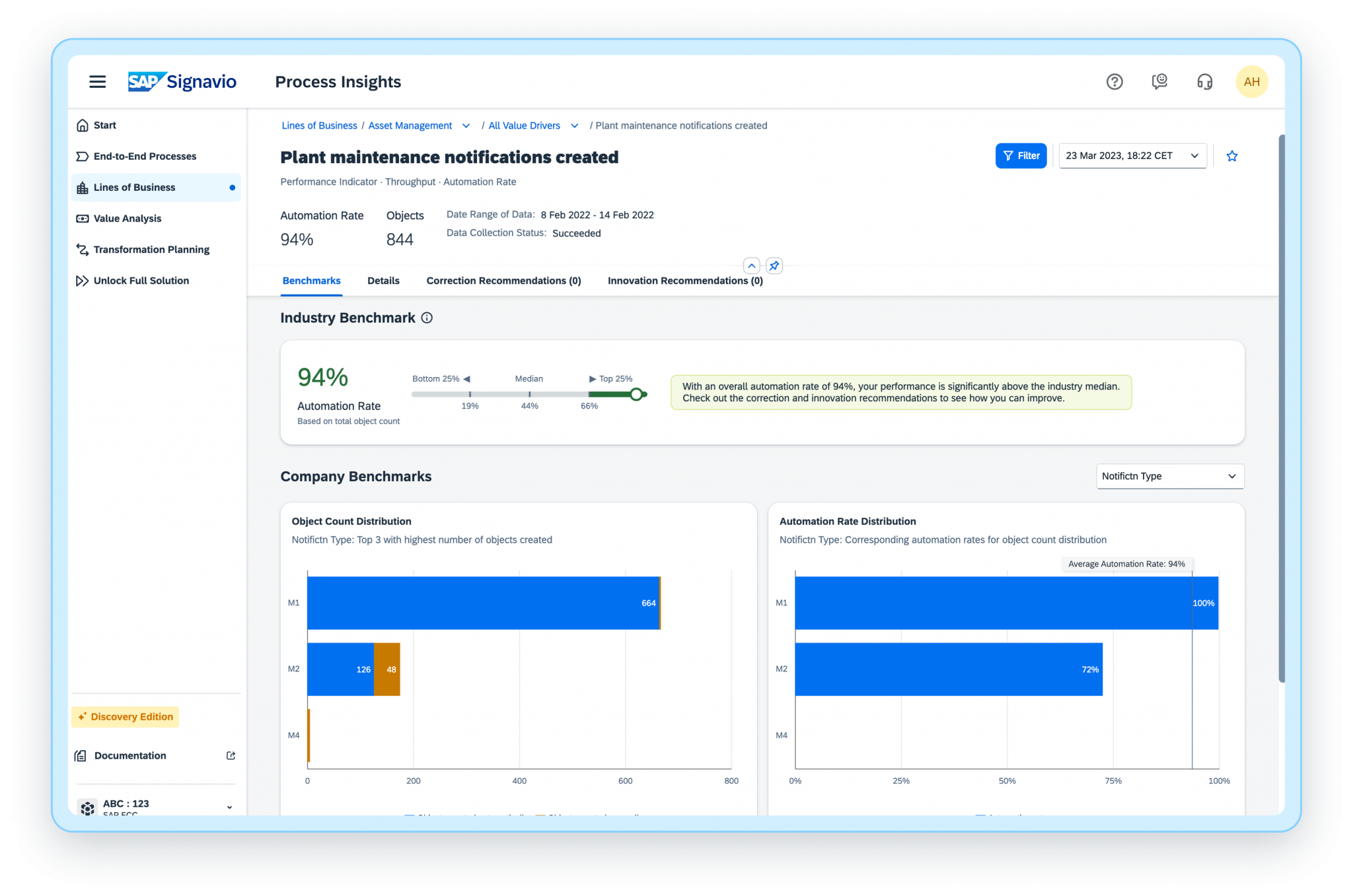Open the date selector showing 23 Mar 2023

[1132, 156]
